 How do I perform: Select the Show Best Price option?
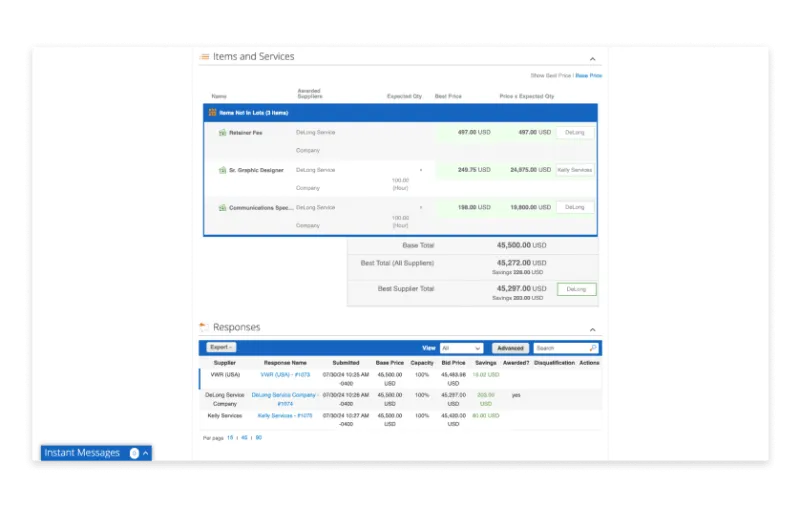[x=551, y=75]
